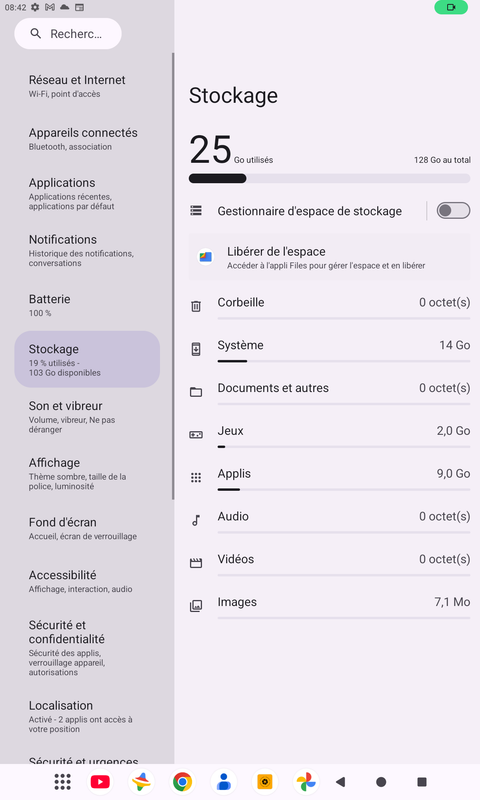The height and width of the screenshot is (800, 480).
Task: Open Notifications settings
Action: point(87,251)
